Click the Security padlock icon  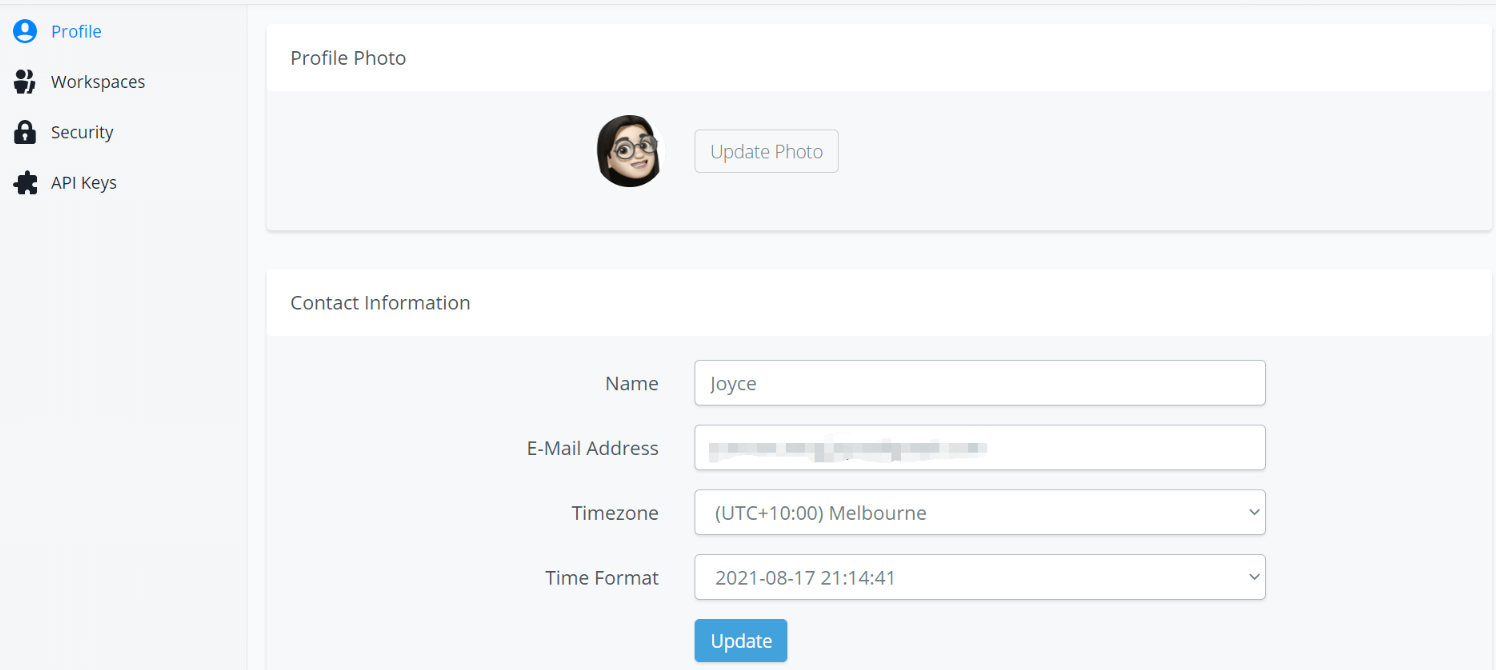pyautogui.click(x=25, y=132)
